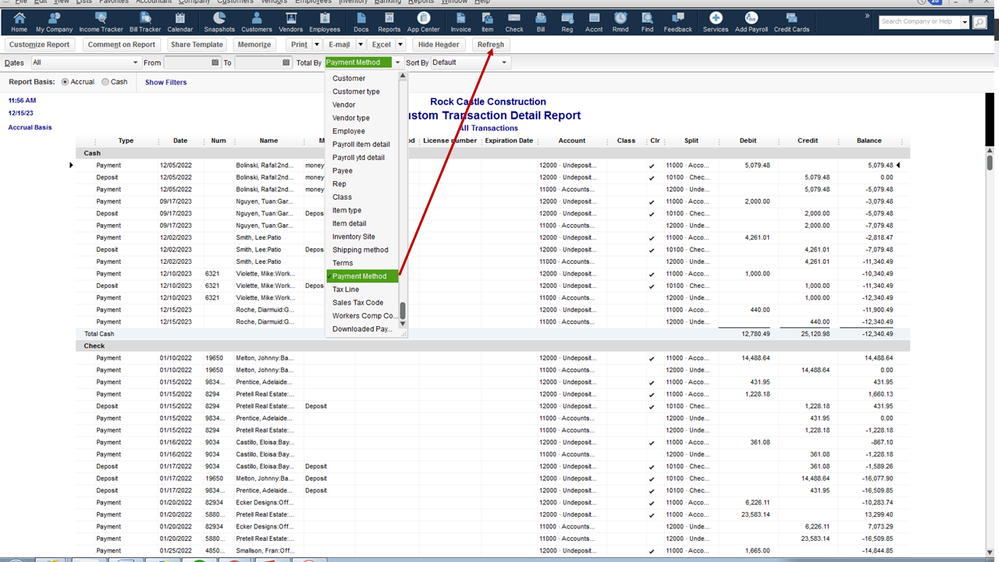This screenshot has width=999, height=562.
Task: Choose Customer in Total By list
Action: click(x=349, y=78)
